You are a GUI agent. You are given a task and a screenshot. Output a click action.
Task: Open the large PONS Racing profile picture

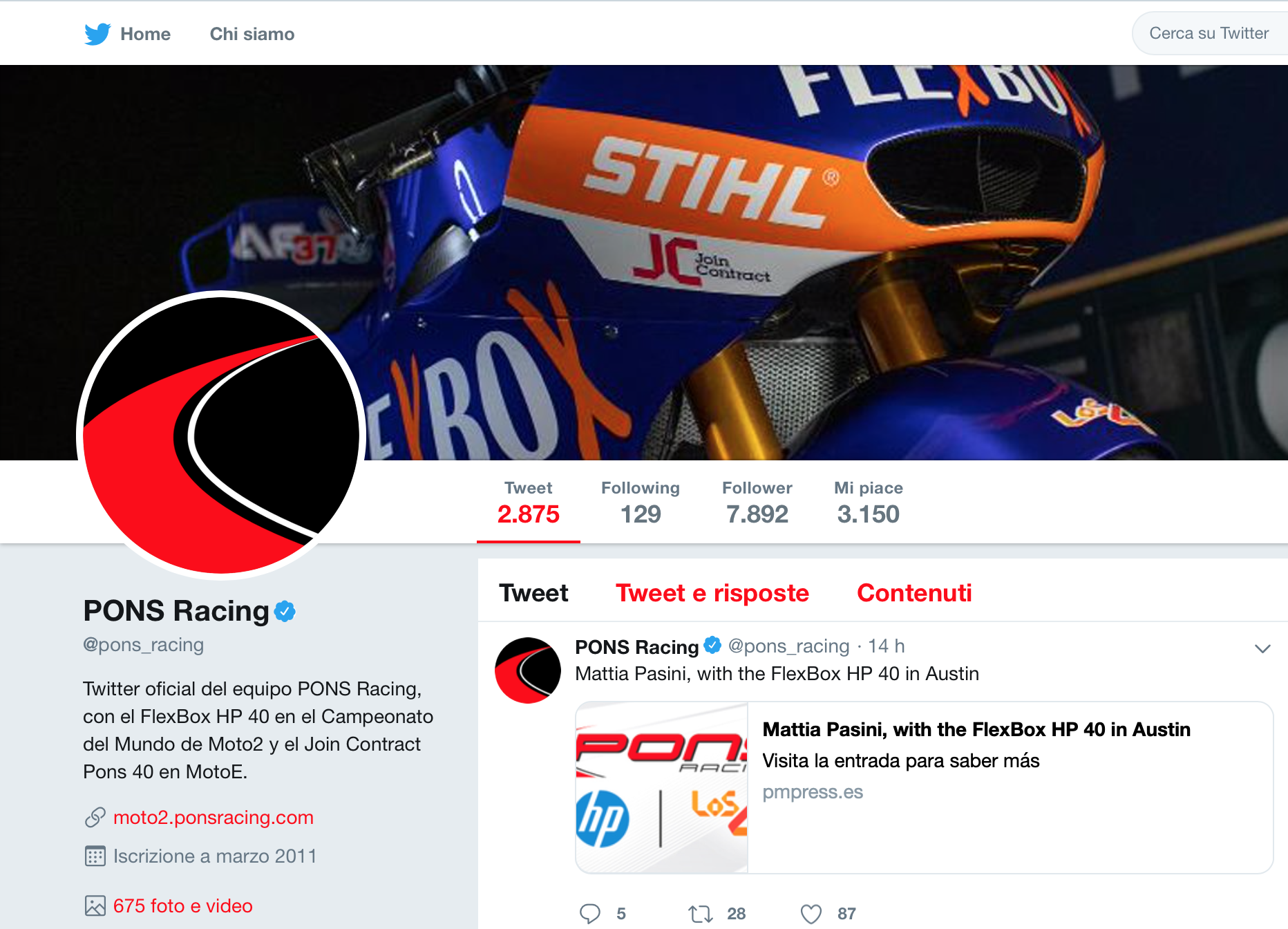[x=221, y=435]
